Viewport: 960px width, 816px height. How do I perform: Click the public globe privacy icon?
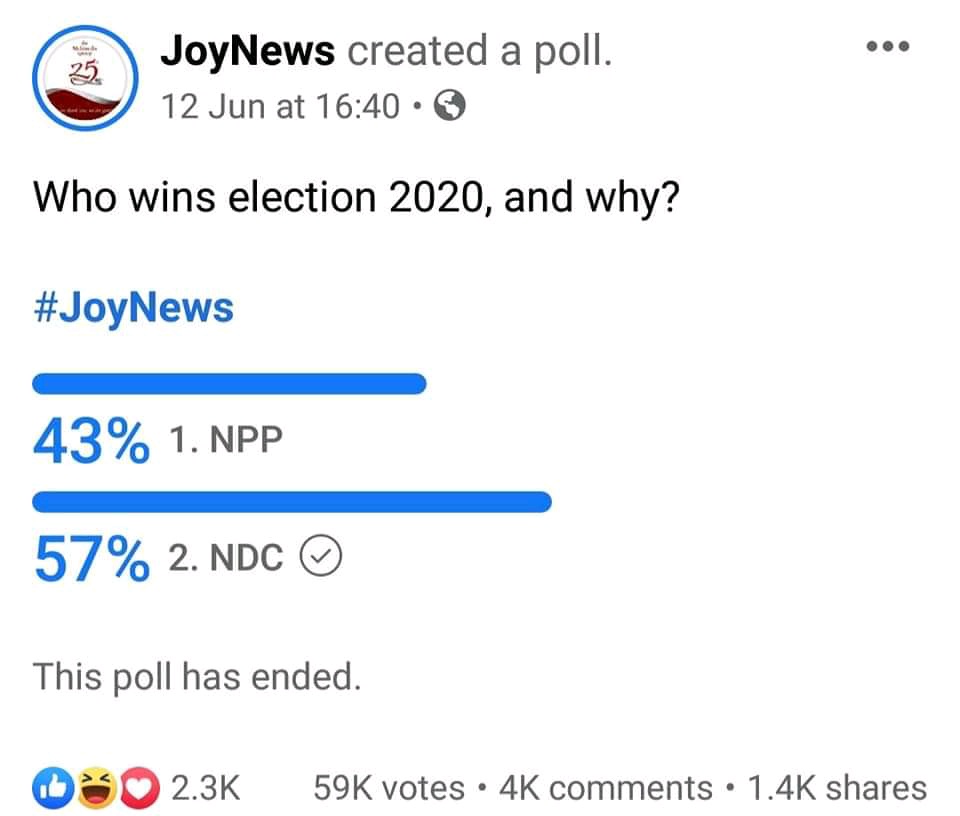tap(451, 105)
